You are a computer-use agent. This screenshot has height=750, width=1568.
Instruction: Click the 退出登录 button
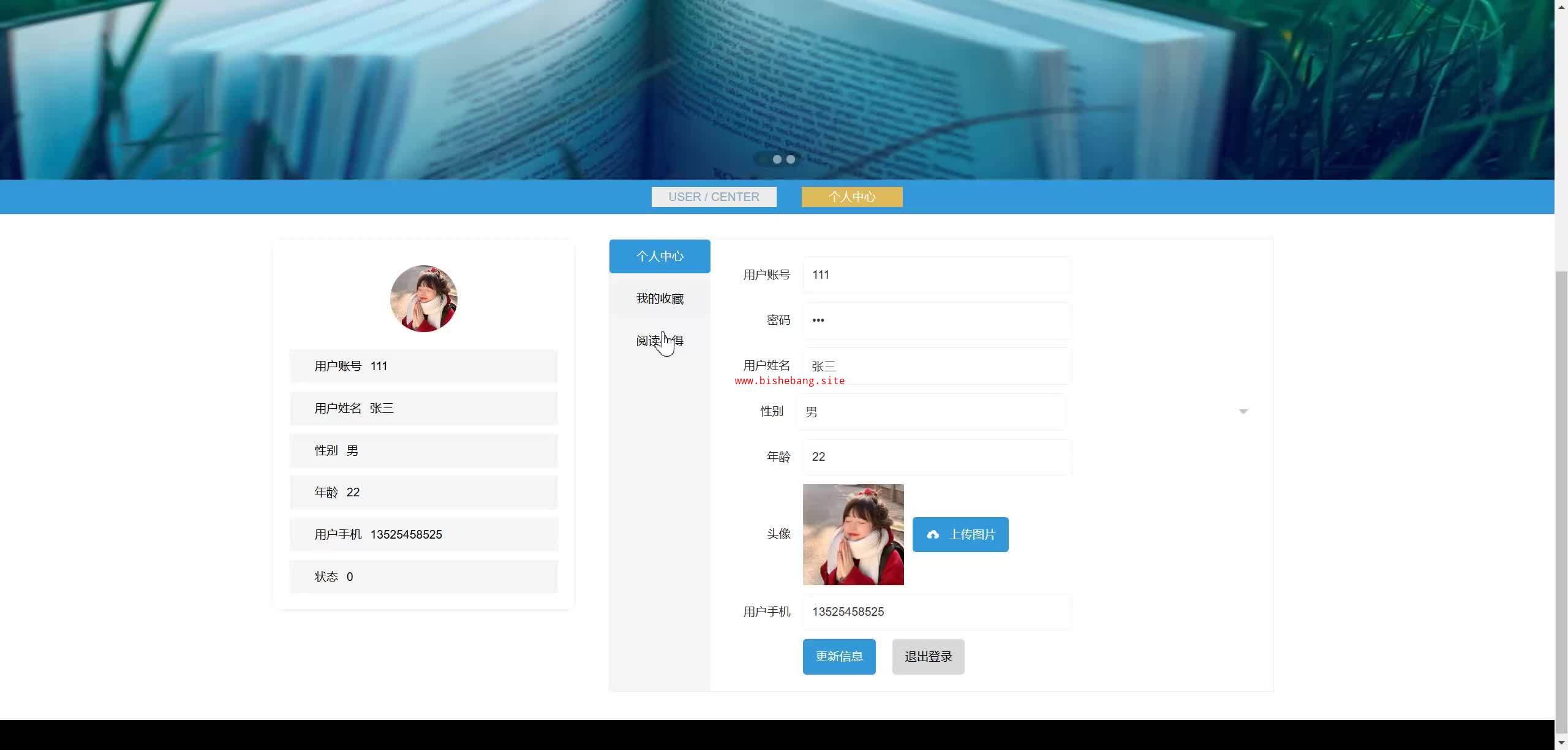(x=928, y=657)
